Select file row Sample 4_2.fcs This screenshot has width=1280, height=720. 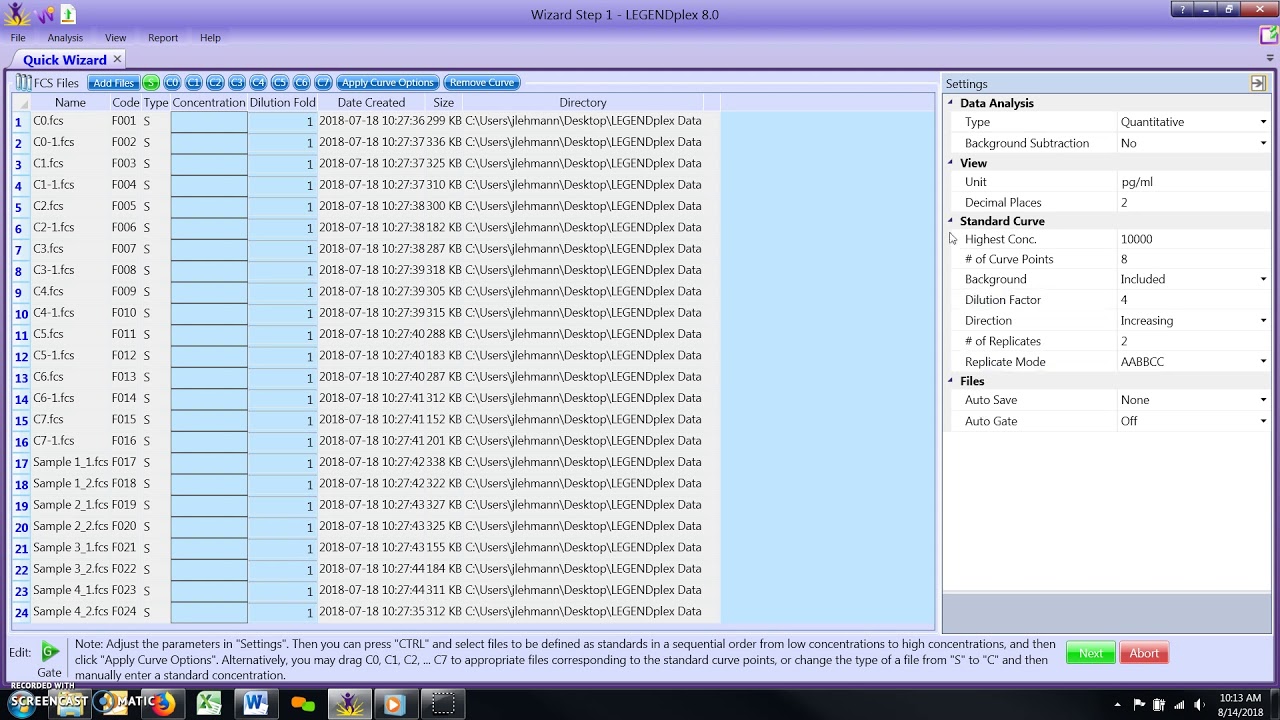point(366,612)
